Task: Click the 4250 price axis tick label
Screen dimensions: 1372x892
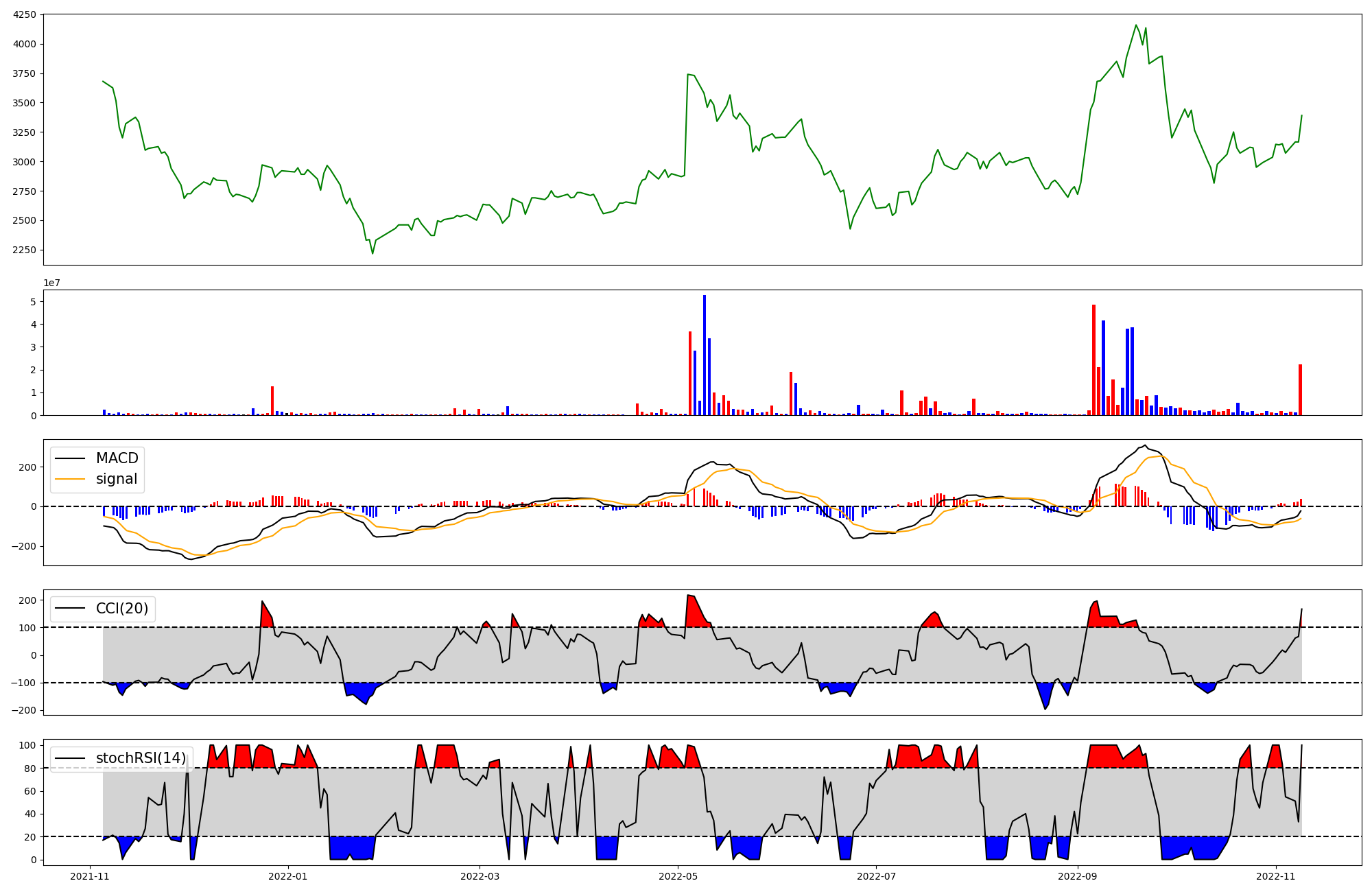Action: [25, 14]
